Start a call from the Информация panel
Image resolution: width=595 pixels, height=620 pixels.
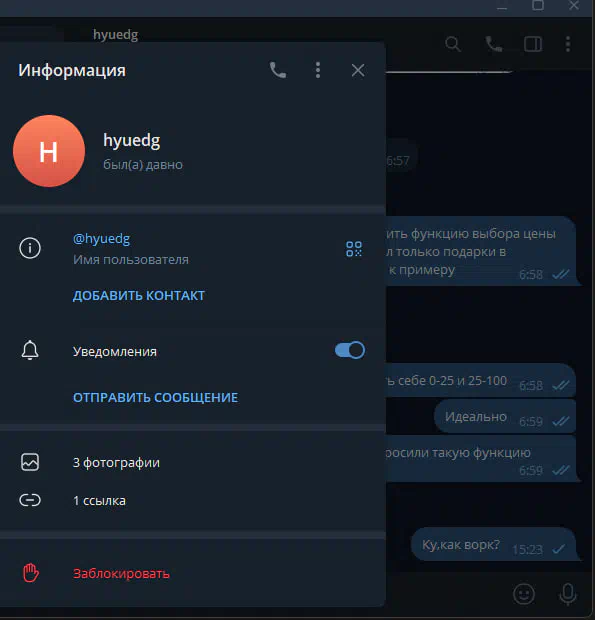278,70
